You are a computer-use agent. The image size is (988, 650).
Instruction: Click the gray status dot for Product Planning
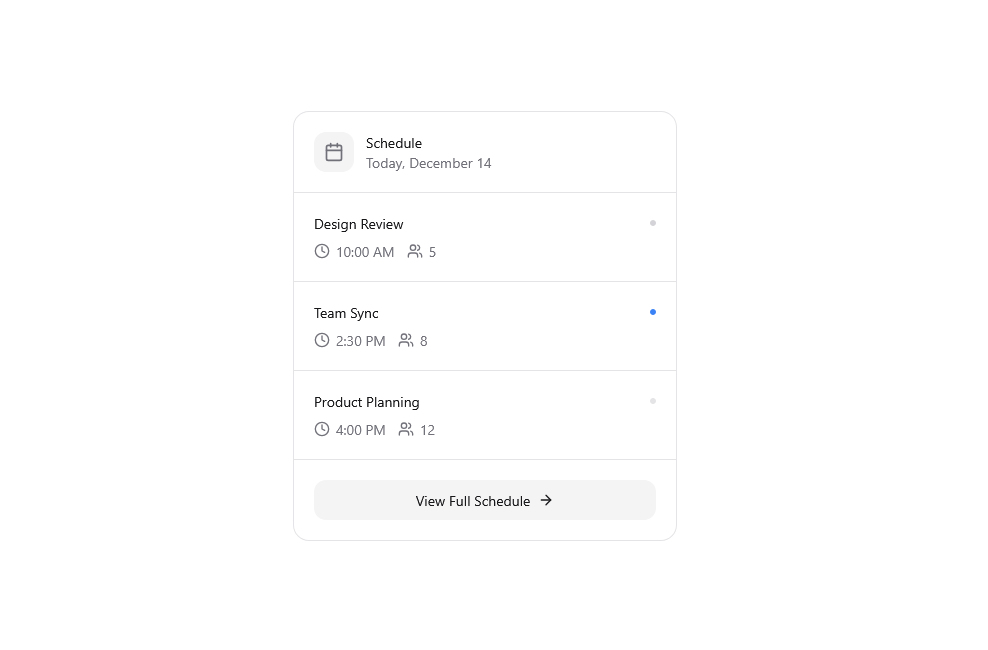coord(653,401)
